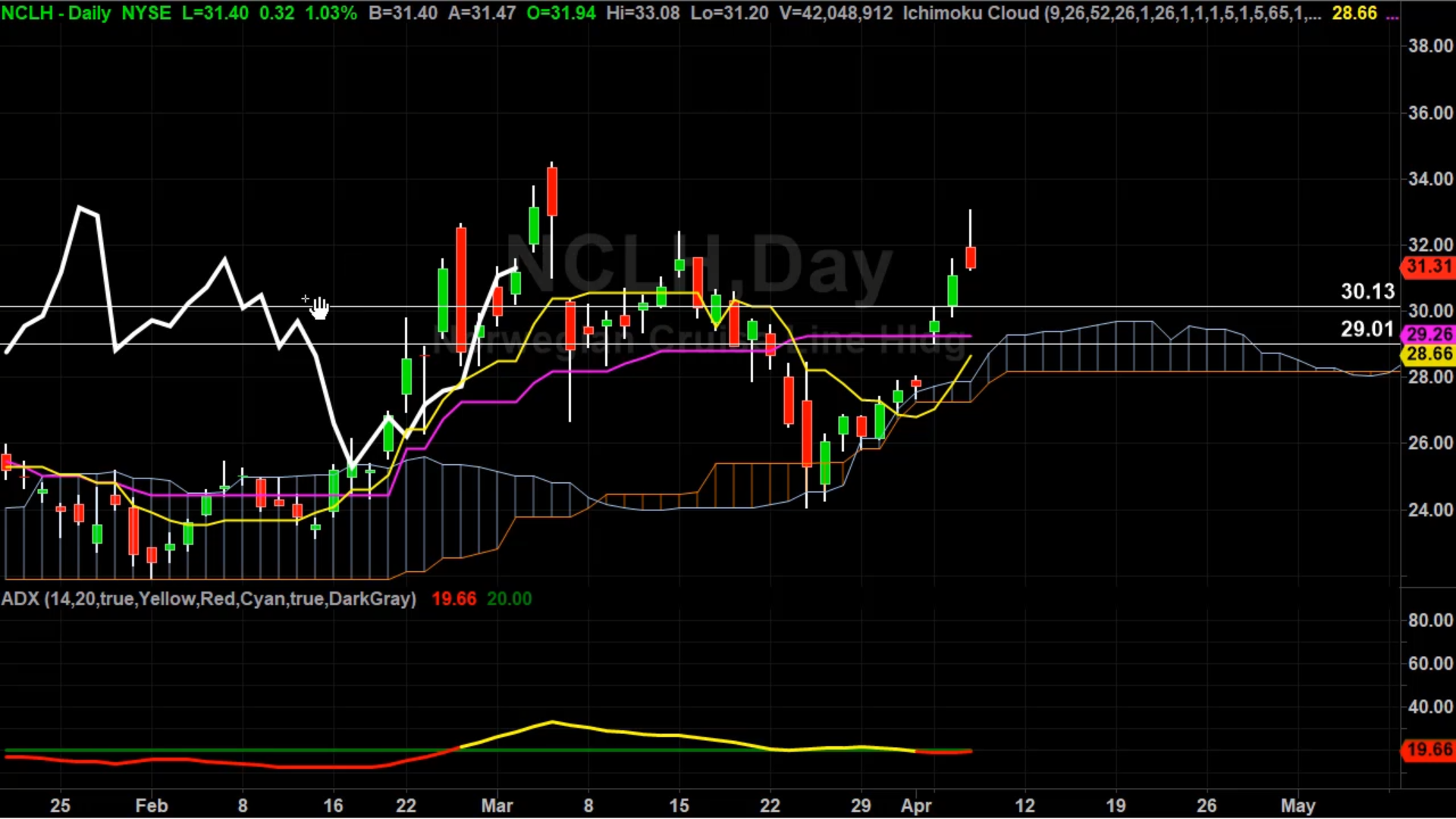This screenshot has width=1456, height=819.
Task: Click the May date axis label
Action: 1298,805
